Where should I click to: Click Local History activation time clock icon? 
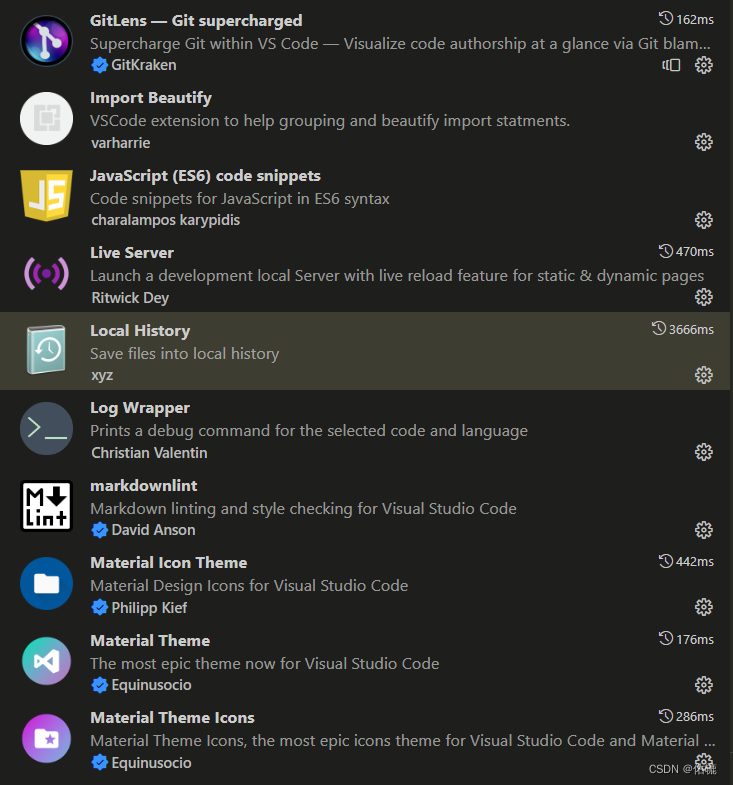[x=658, y=329]
